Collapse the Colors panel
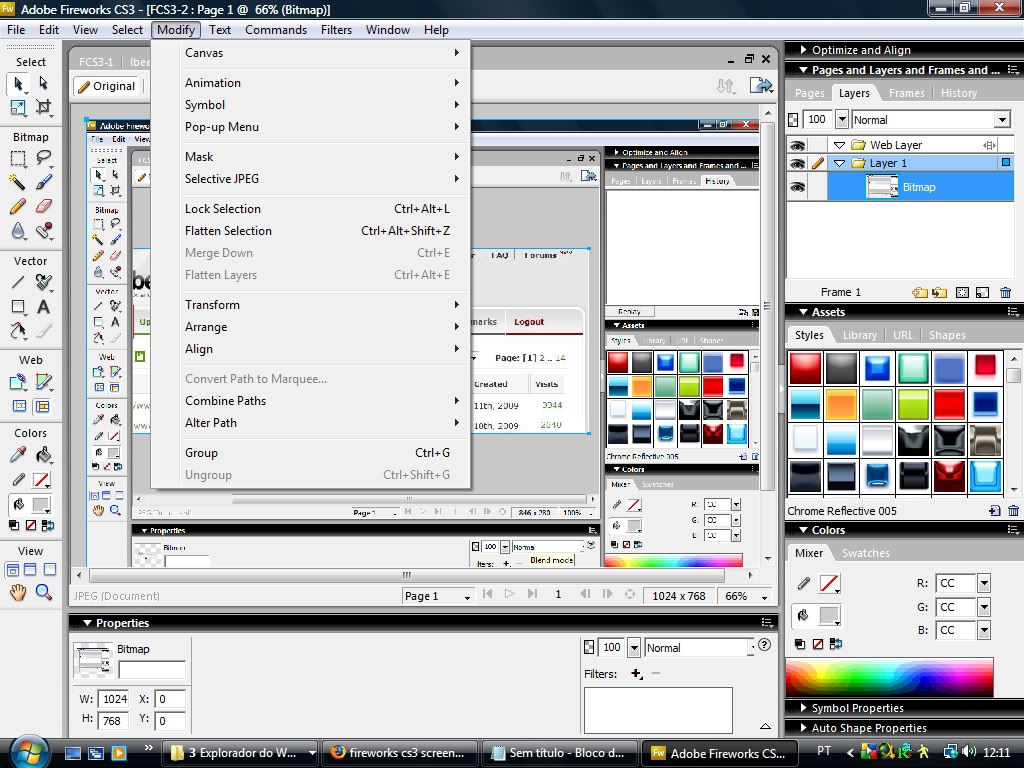This screenshot has height=768, width=1024. pyautogui.click(x=803, y=530)
